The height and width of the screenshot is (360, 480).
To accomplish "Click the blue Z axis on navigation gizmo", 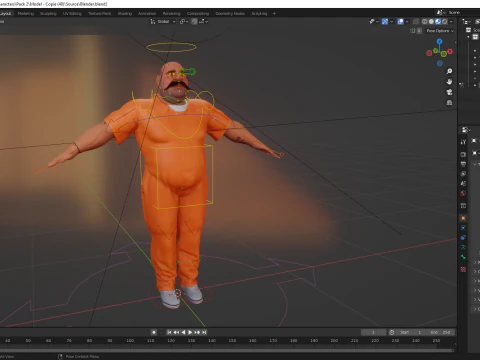I will tap(440, 41).
